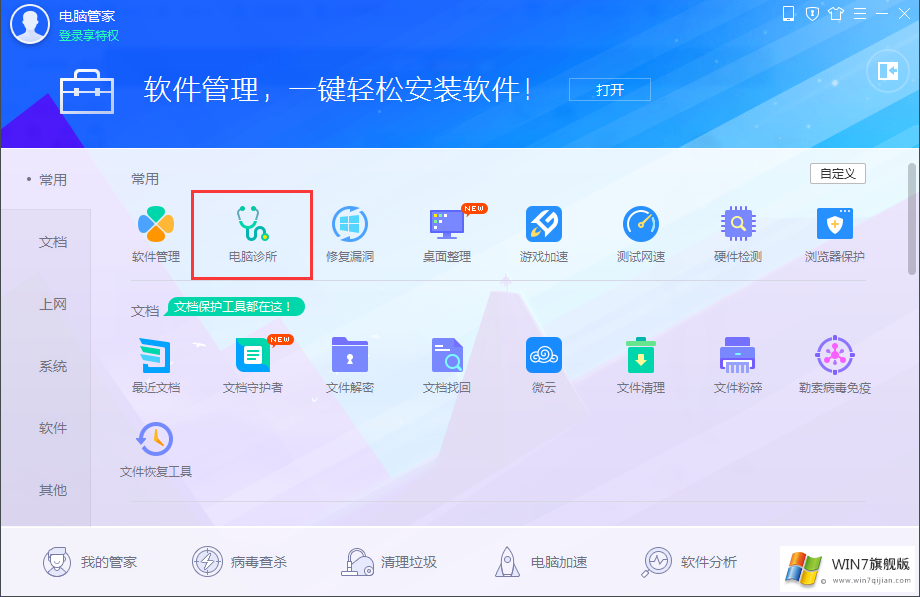This screenshot has width=920, height=597.
Task: Open the main menu hamburger icon
Action: coord(860,14)
